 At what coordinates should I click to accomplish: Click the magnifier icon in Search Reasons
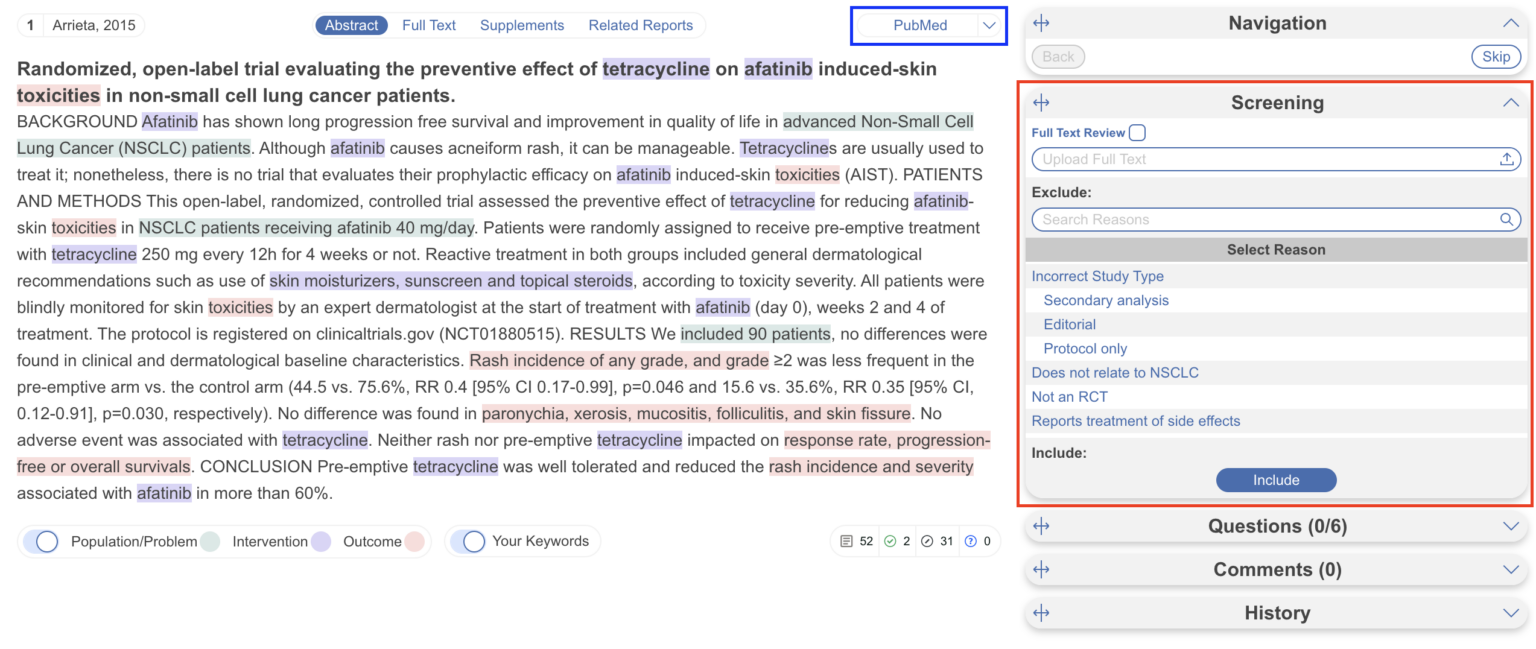1507,220
